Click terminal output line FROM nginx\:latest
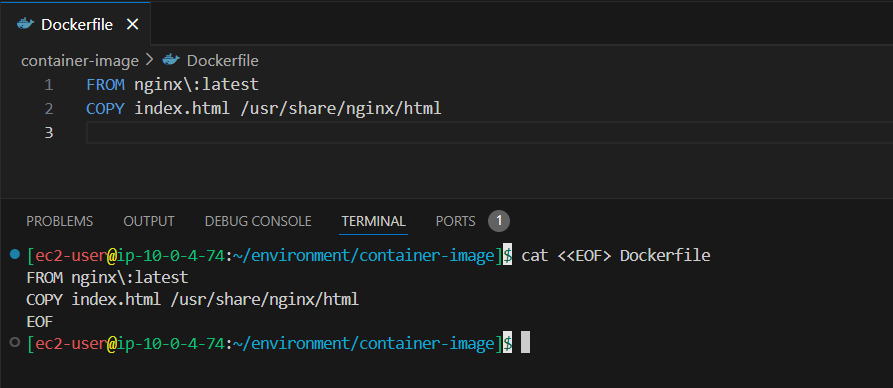The width and height of the screenshot is (893, 388). tap(107, 277)
